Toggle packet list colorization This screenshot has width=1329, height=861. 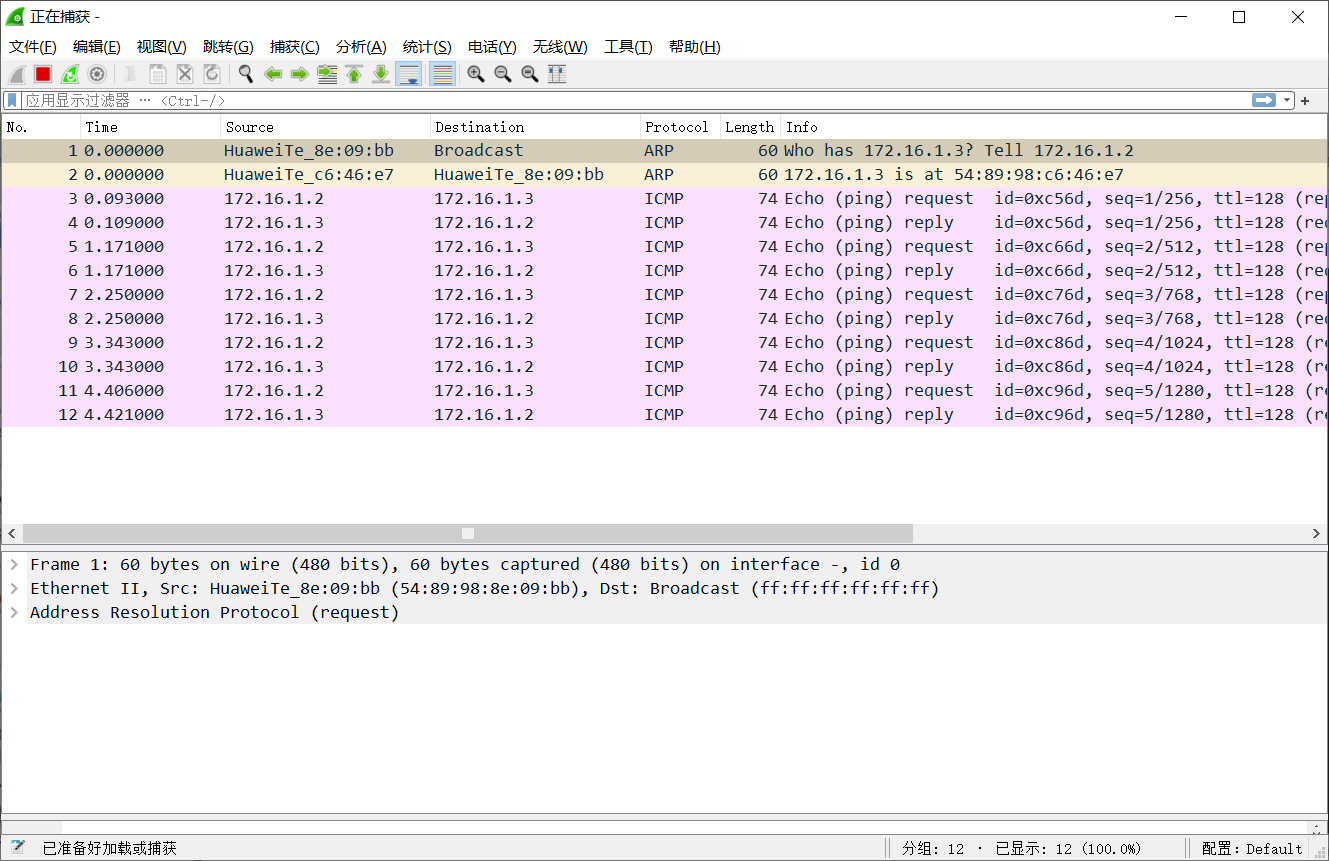click(x=442, y=74)
